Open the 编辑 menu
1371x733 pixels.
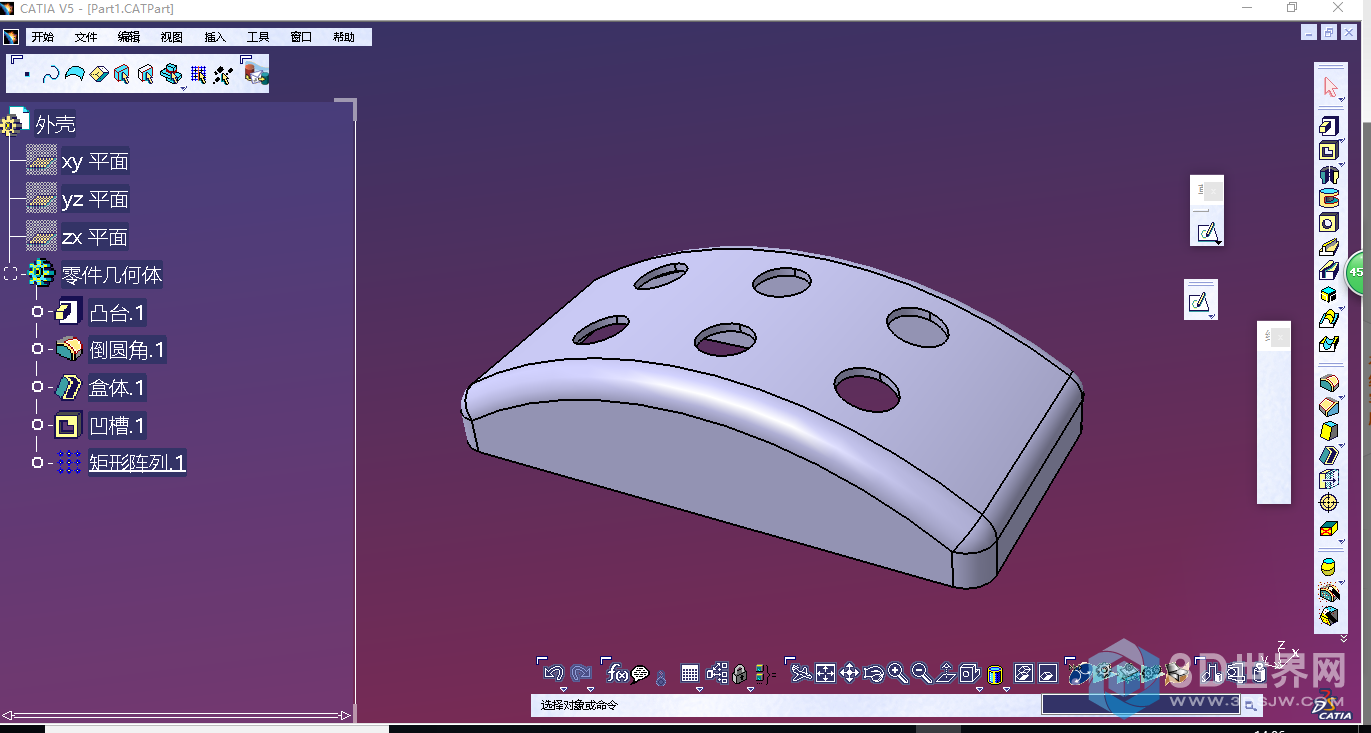point(129,37)
